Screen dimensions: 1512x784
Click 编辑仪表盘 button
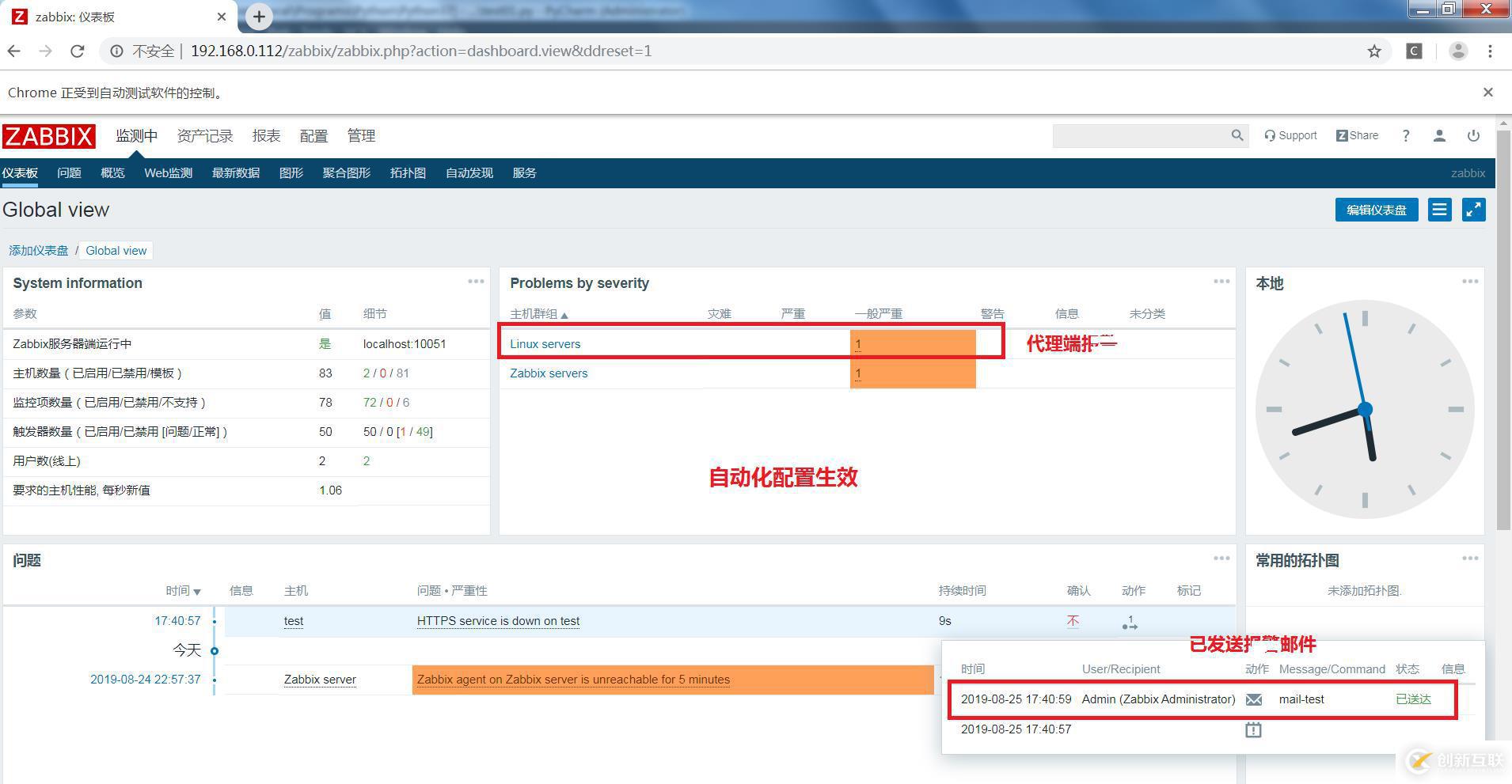1377,210
